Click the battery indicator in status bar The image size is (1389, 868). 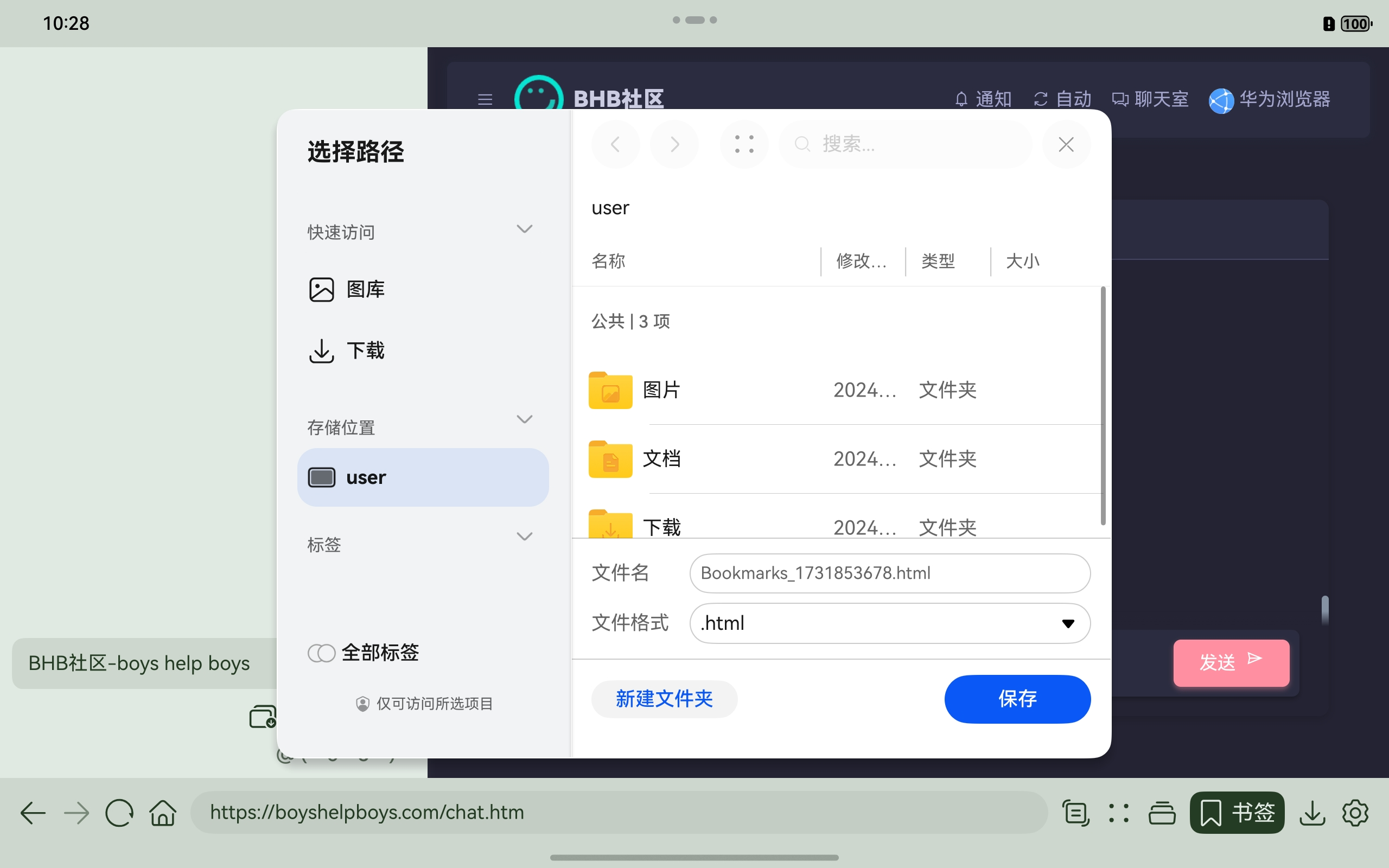click(1356, 23)
